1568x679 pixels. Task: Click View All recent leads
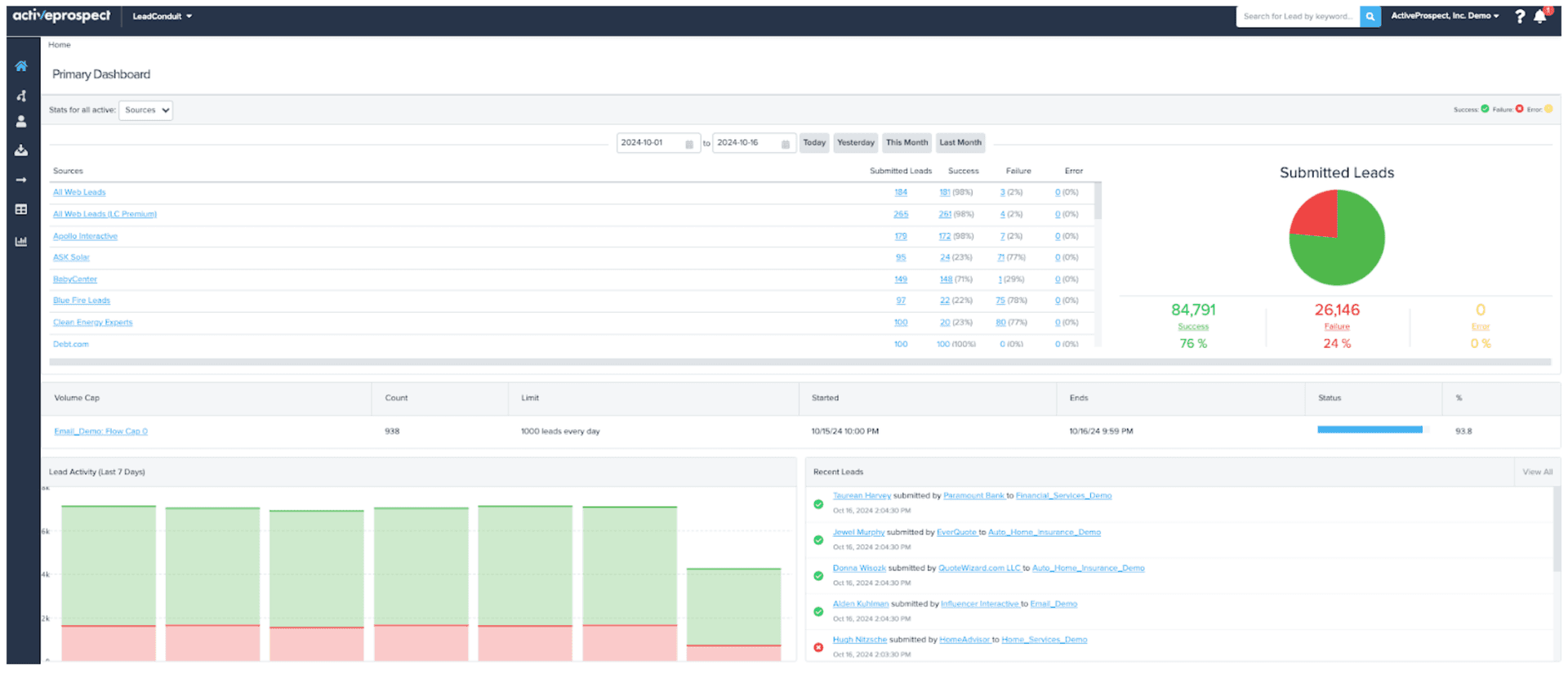[1537, 472]
